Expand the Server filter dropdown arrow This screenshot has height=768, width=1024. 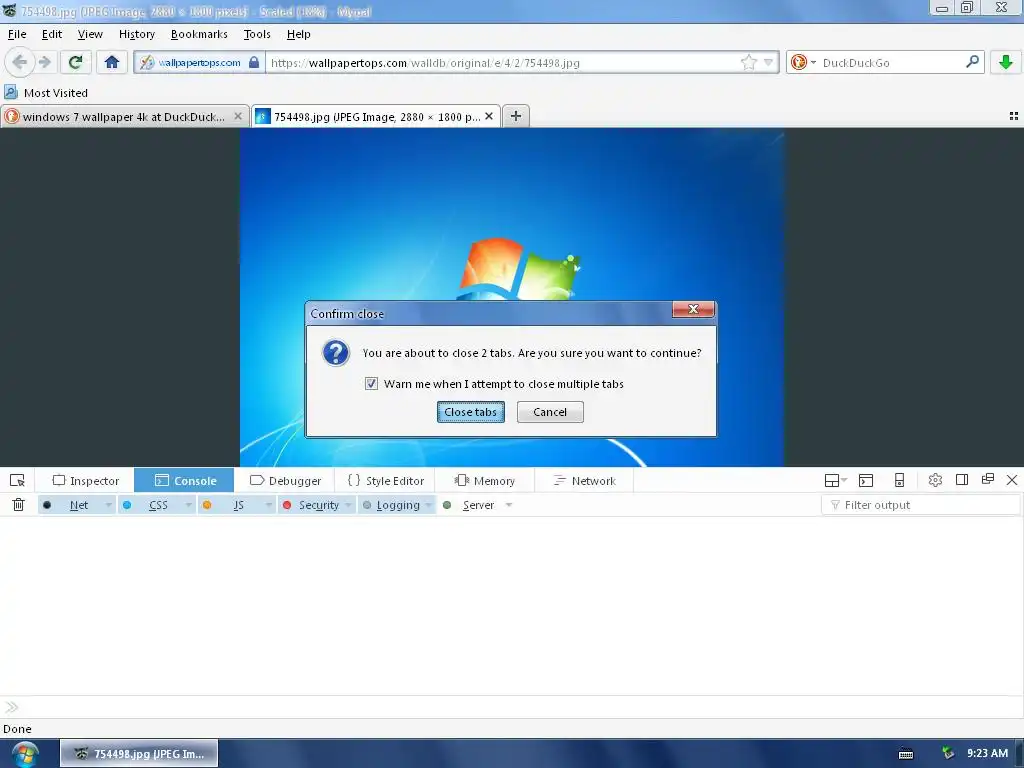click(x=509, y=505)
